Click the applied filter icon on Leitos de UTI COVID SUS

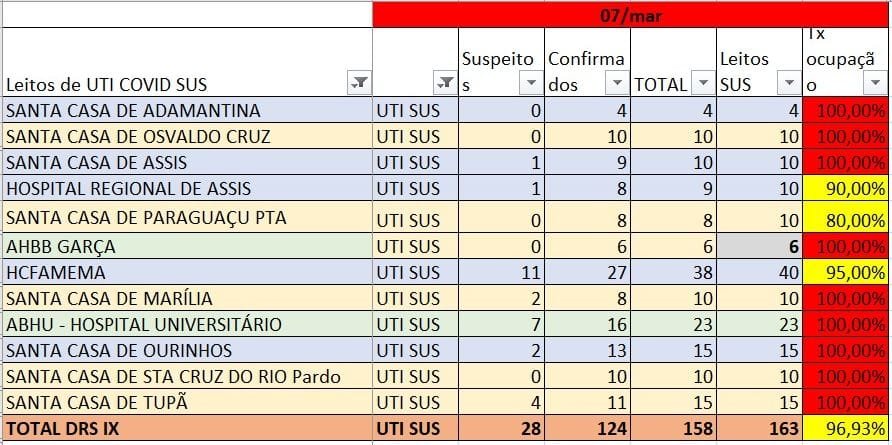click(x=359, y=84)
